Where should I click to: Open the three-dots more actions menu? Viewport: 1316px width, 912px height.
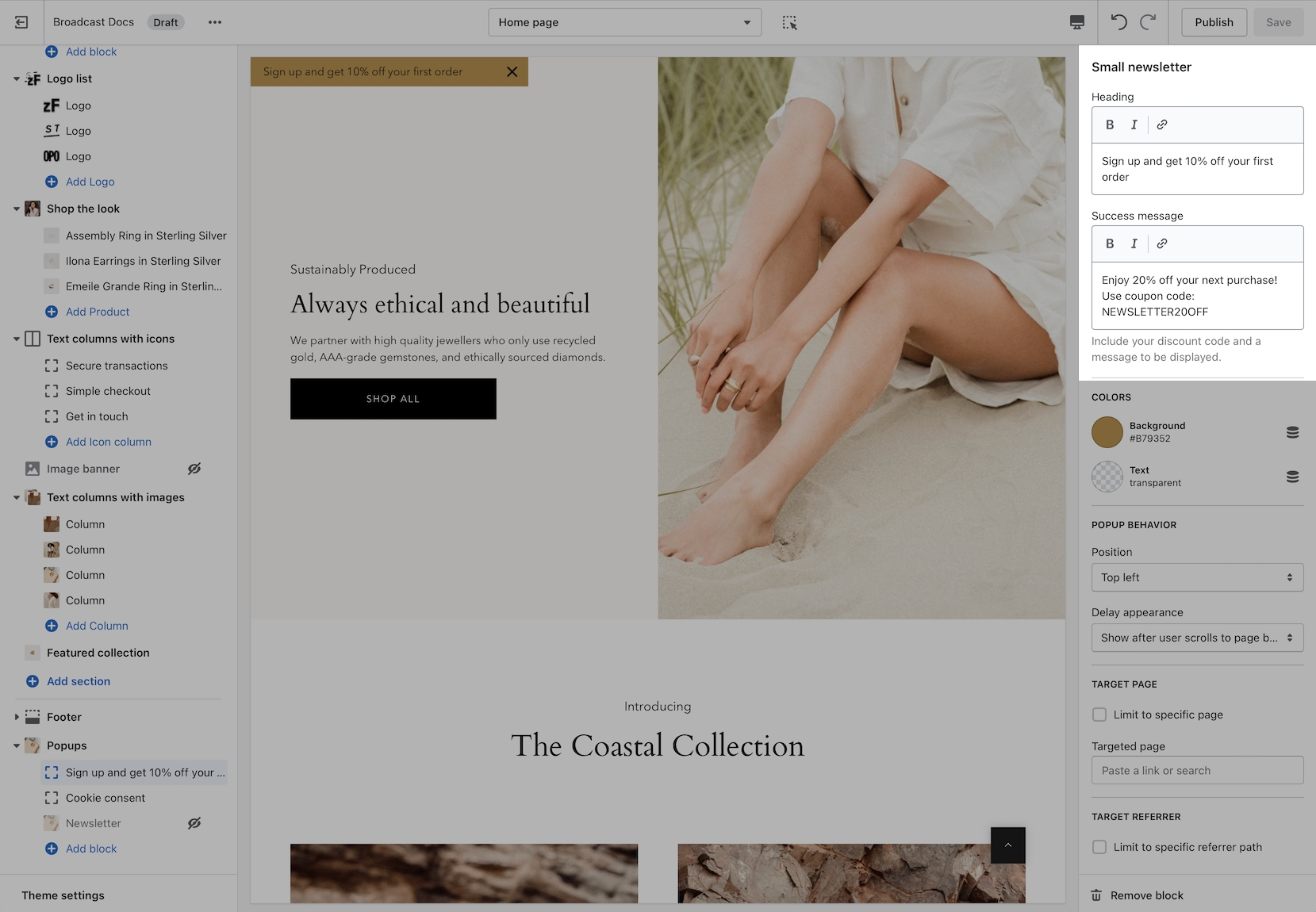(x=215, y=22)
